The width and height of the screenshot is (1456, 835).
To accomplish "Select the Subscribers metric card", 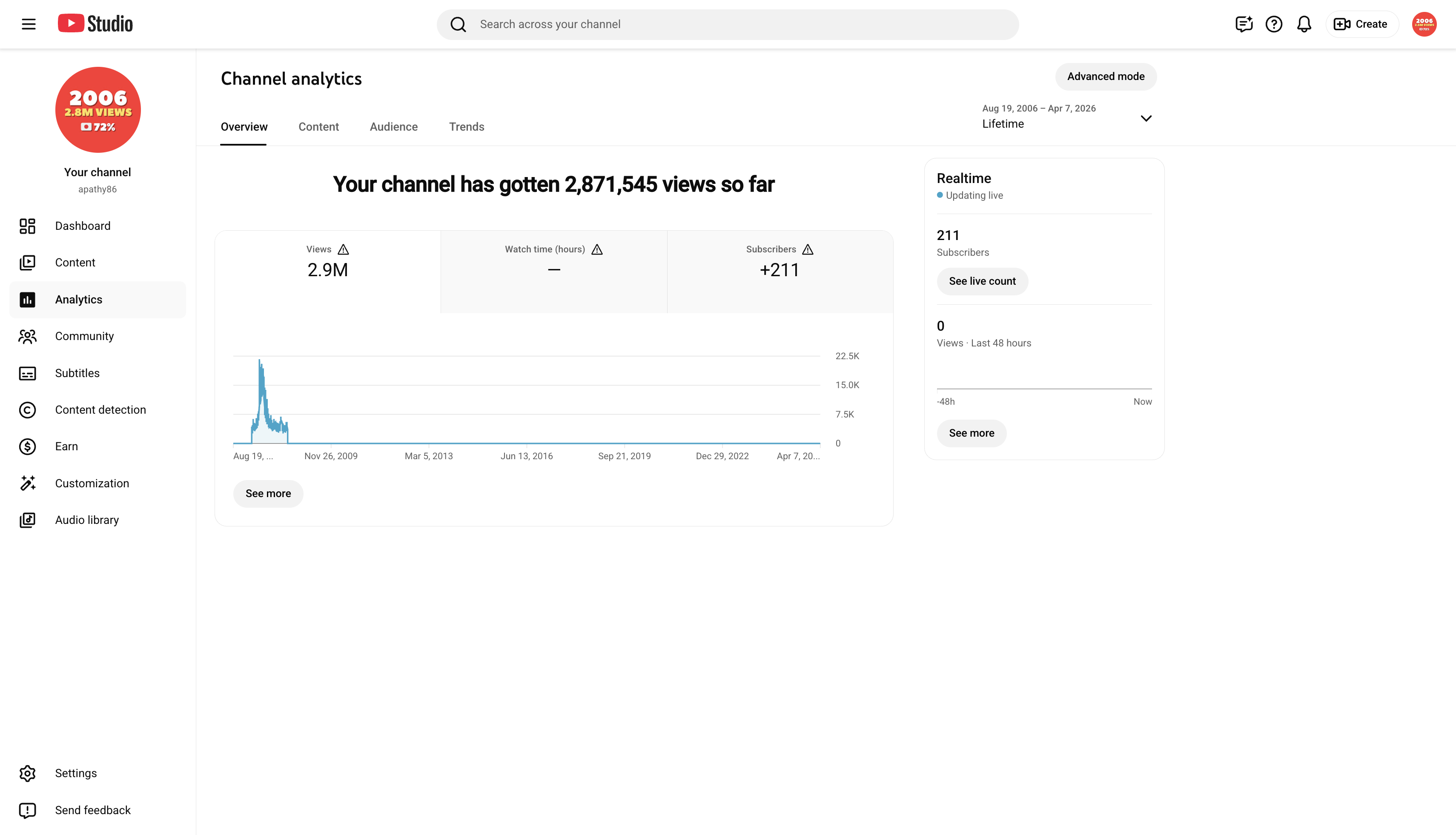I will [780, 272].
